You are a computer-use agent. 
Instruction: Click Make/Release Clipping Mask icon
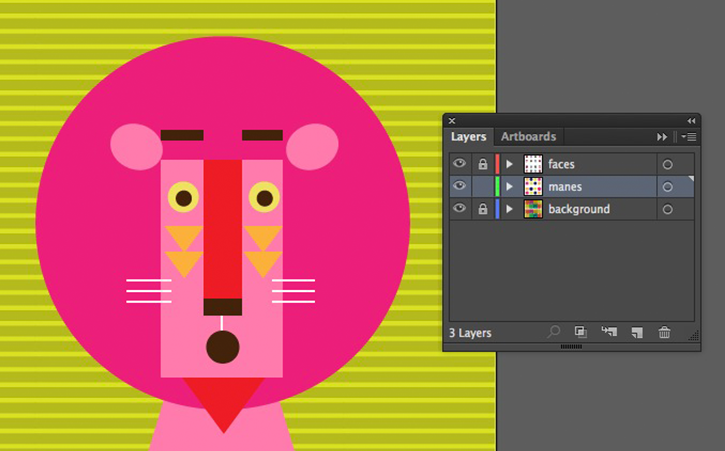(x=581, y=332)
